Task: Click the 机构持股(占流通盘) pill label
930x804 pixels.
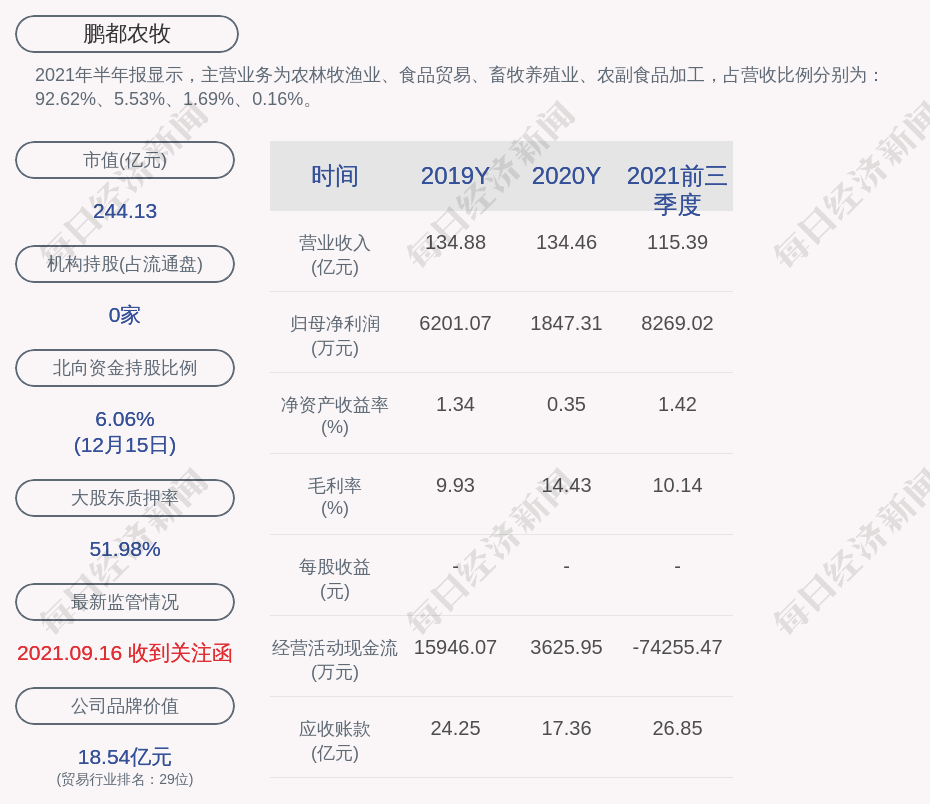Action: point(125,264)
